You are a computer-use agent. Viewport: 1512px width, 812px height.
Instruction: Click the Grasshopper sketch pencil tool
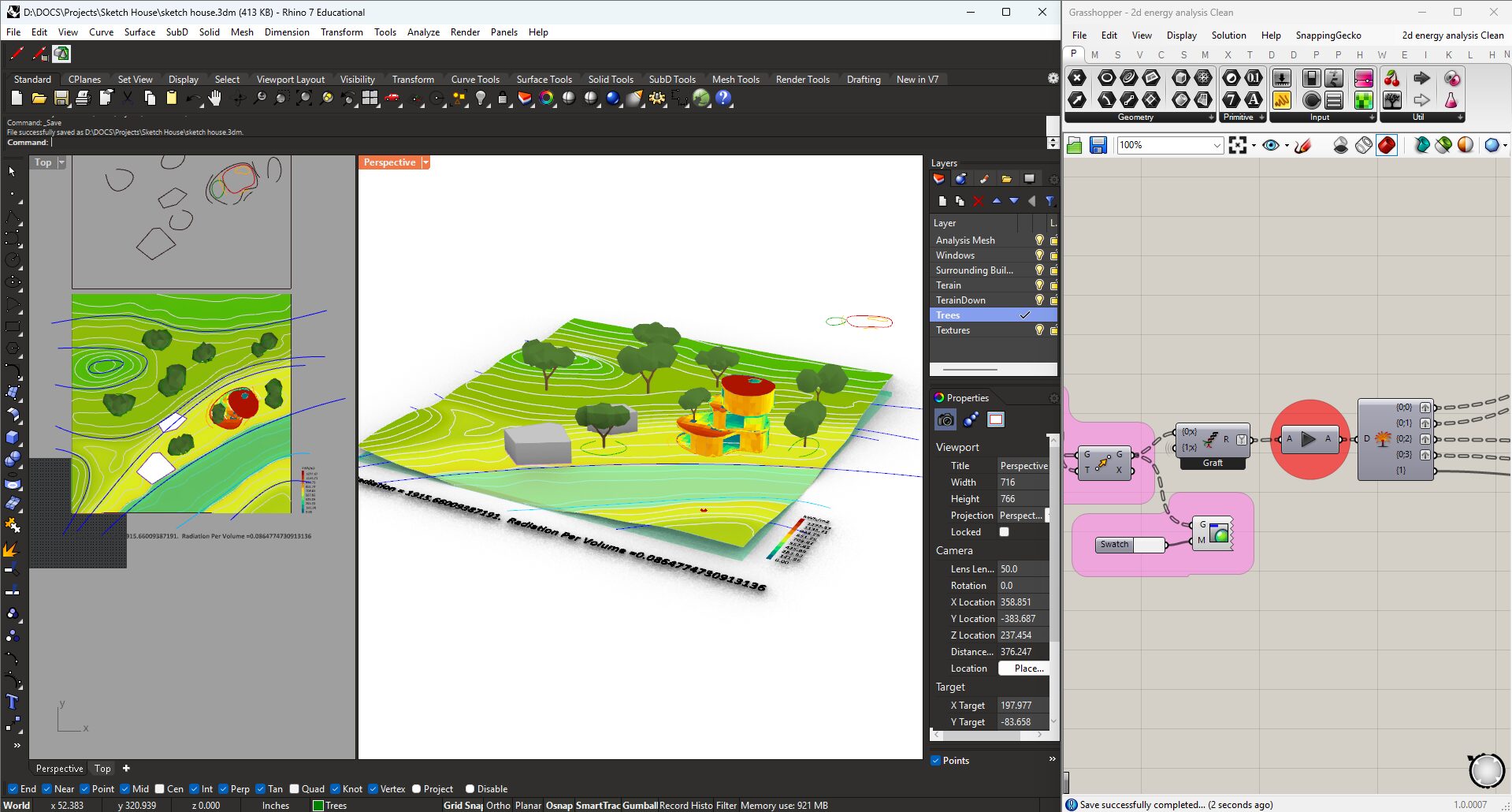(x=1302, y=145)
